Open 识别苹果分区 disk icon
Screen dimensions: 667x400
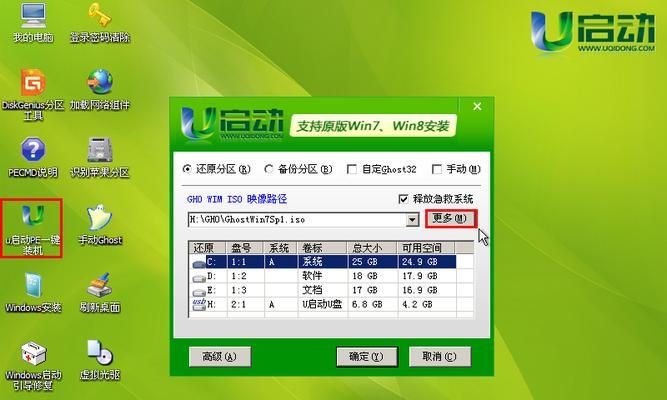point(100,157)
